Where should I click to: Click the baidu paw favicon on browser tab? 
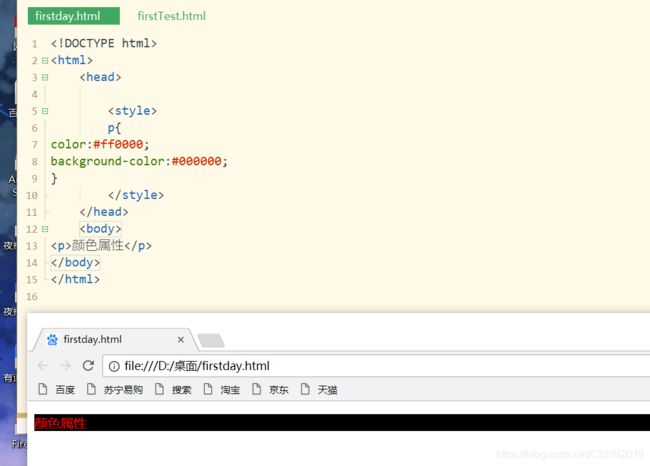(x=52, y=340)
